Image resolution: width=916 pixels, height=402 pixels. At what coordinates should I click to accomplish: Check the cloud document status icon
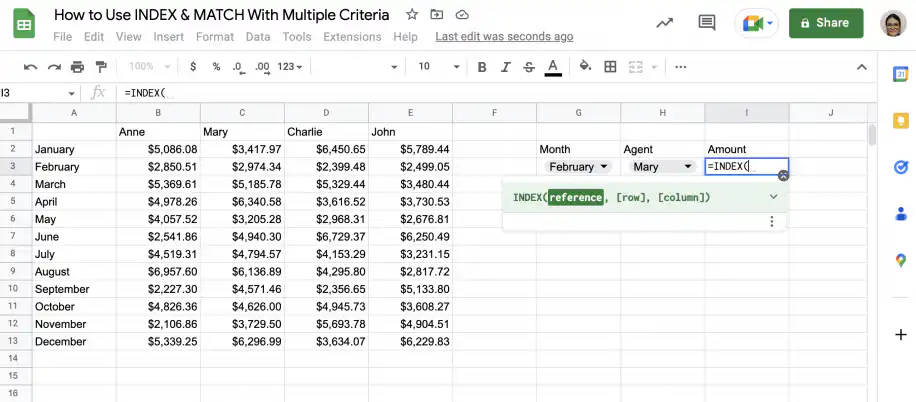coord(462,15)
